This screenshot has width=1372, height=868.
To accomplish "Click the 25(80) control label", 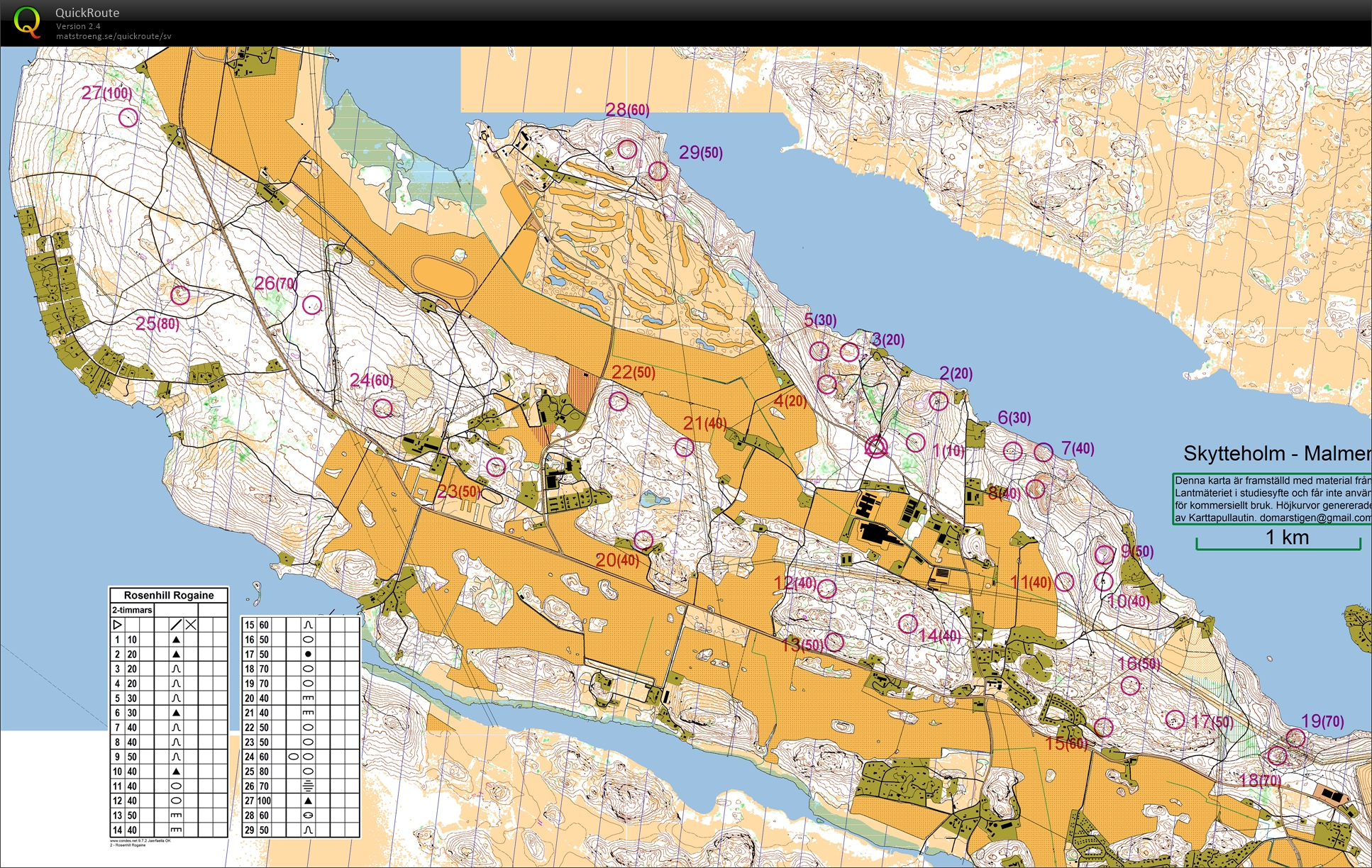I will (x=157, y=324).
